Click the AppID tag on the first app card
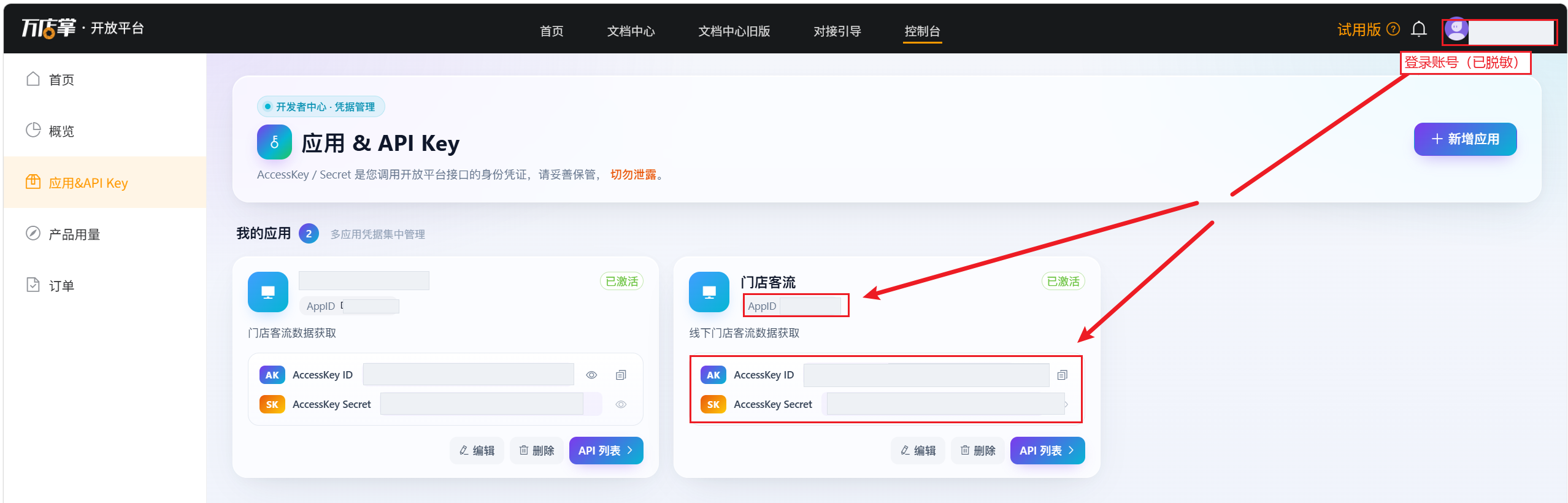1568x503 pixels. 350,306
